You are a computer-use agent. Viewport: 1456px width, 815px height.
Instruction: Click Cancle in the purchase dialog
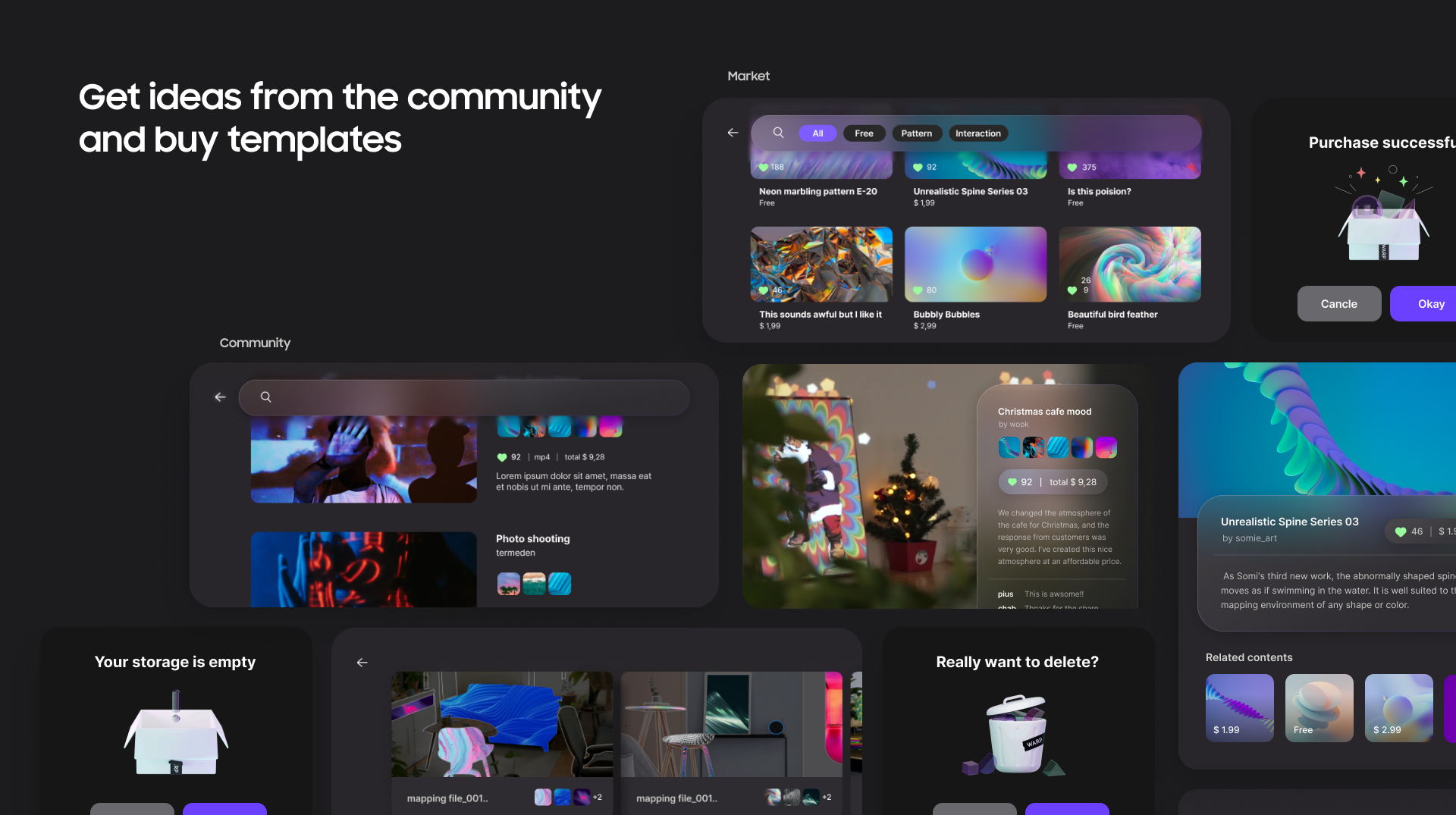pyautogui.click(x=1338, y=303)
